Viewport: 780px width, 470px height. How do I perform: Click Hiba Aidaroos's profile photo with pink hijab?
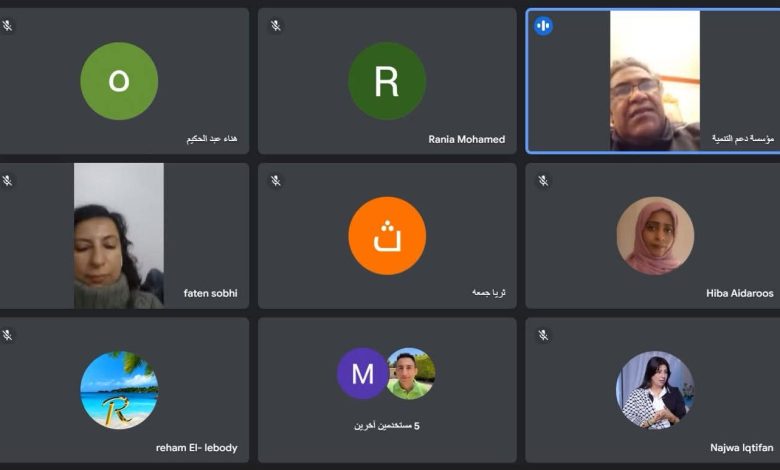pyautogui.click(x=655, y=235)
